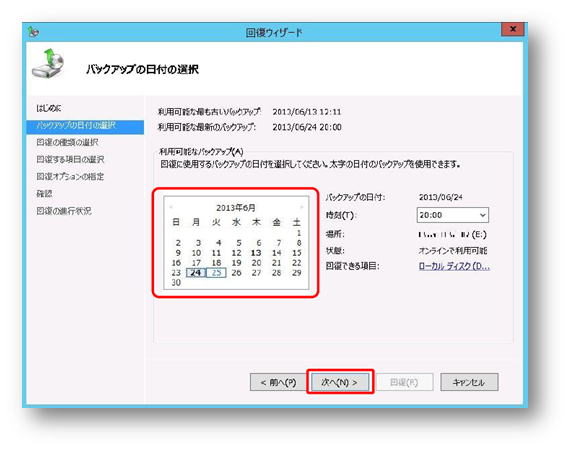This screenshot has width=570, height=450.
Task: Click the 次へ(N) button
Action: coord(340,382)
